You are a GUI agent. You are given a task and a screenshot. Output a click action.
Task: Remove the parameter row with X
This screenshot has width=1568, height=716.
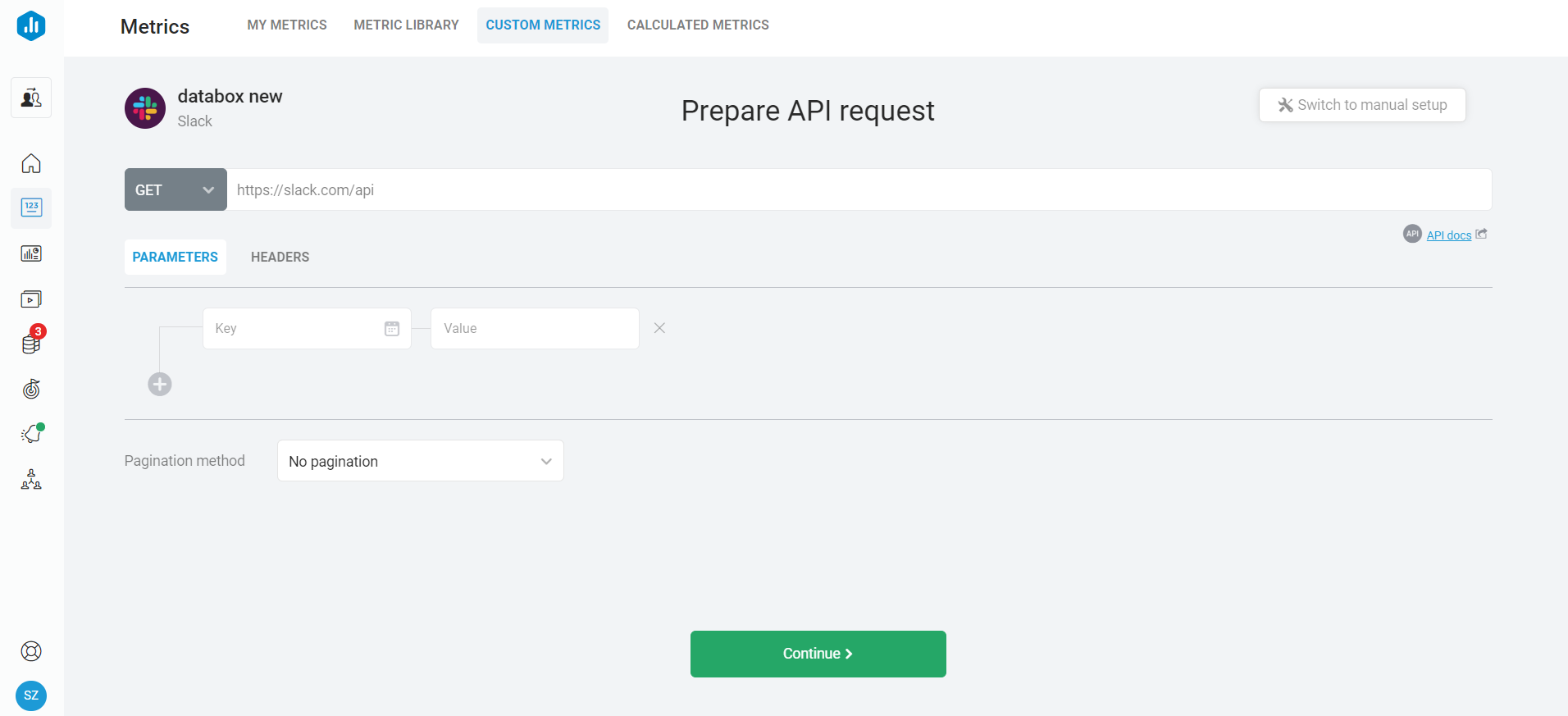click(659, 328)
